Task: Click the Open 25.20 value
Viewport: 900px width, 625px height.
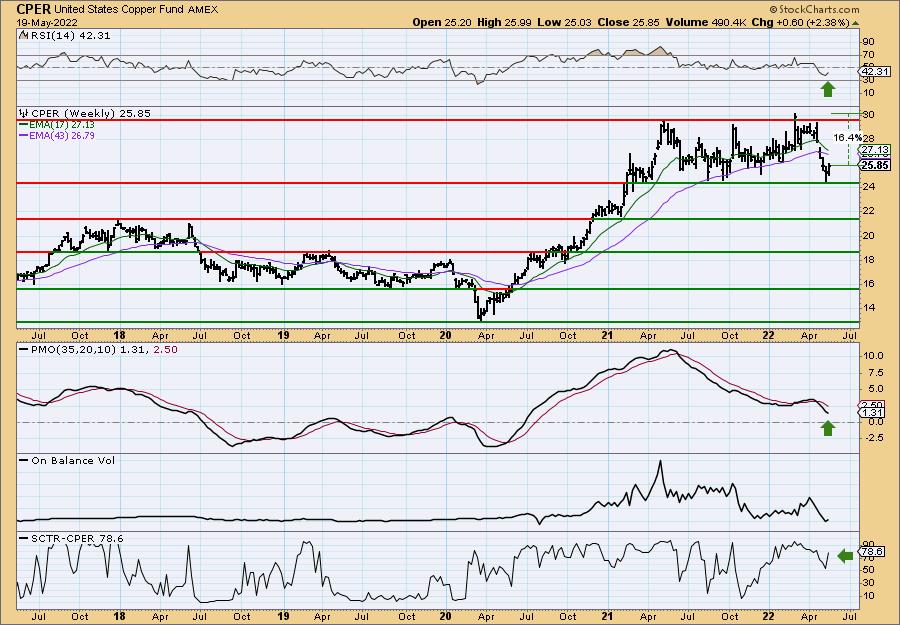Action: coord(442,22)
